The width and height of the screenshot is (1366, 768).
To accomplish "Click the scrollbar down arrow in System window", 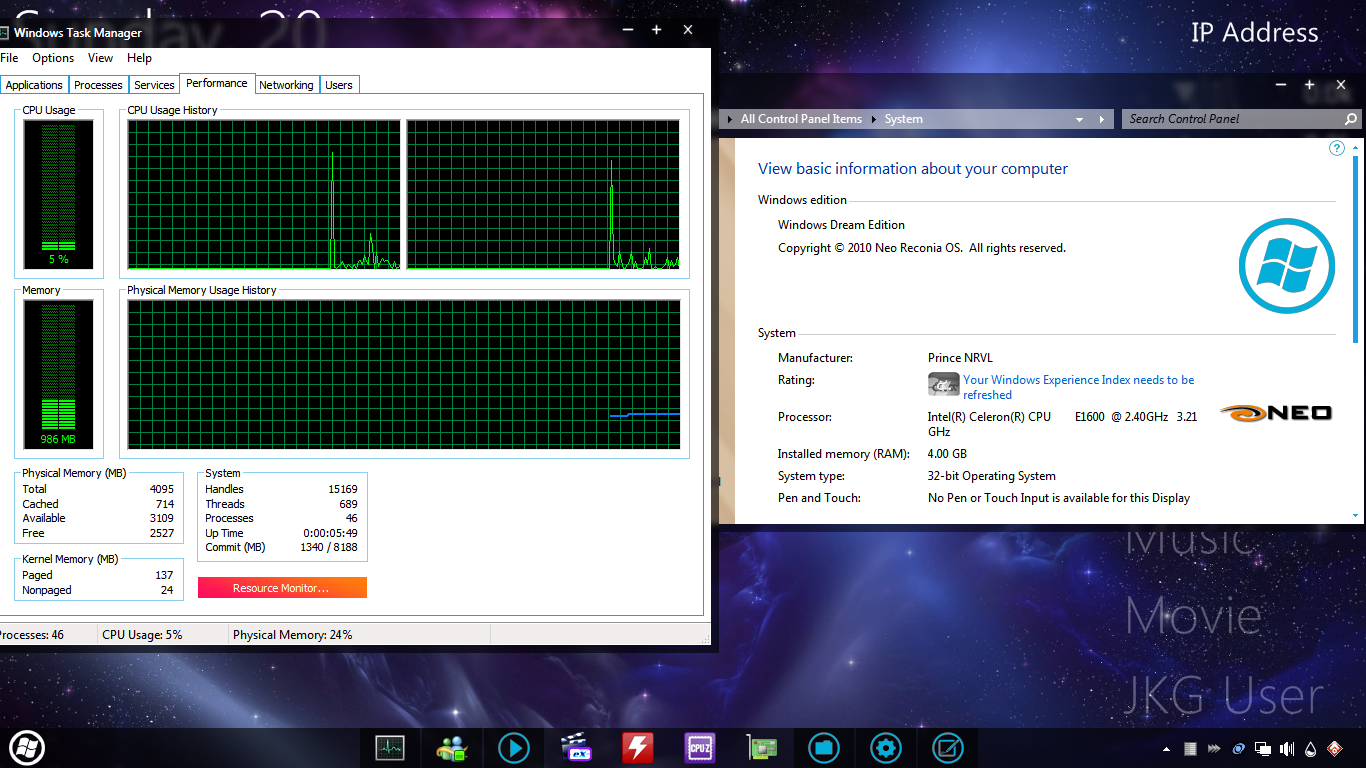I will 1356,516.
